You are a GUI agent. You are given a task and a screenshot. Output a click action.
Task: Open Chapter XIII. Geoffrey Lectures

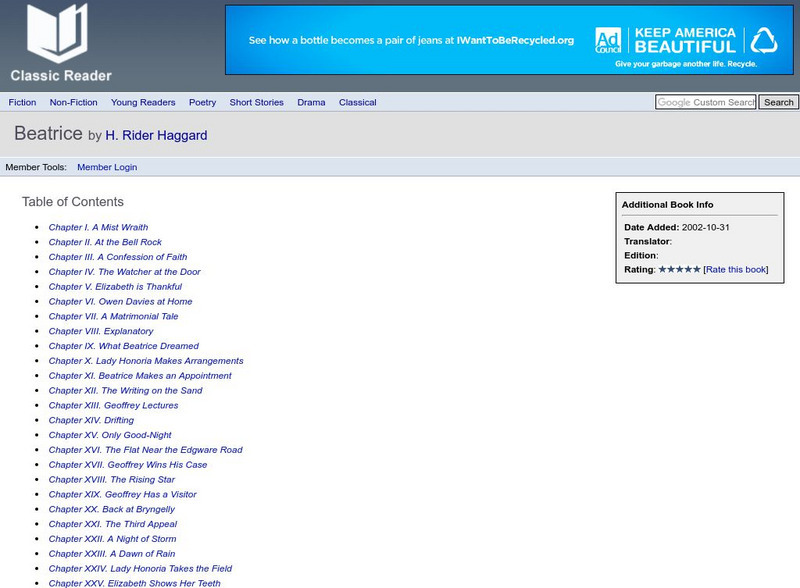click(x=113, y=405)
